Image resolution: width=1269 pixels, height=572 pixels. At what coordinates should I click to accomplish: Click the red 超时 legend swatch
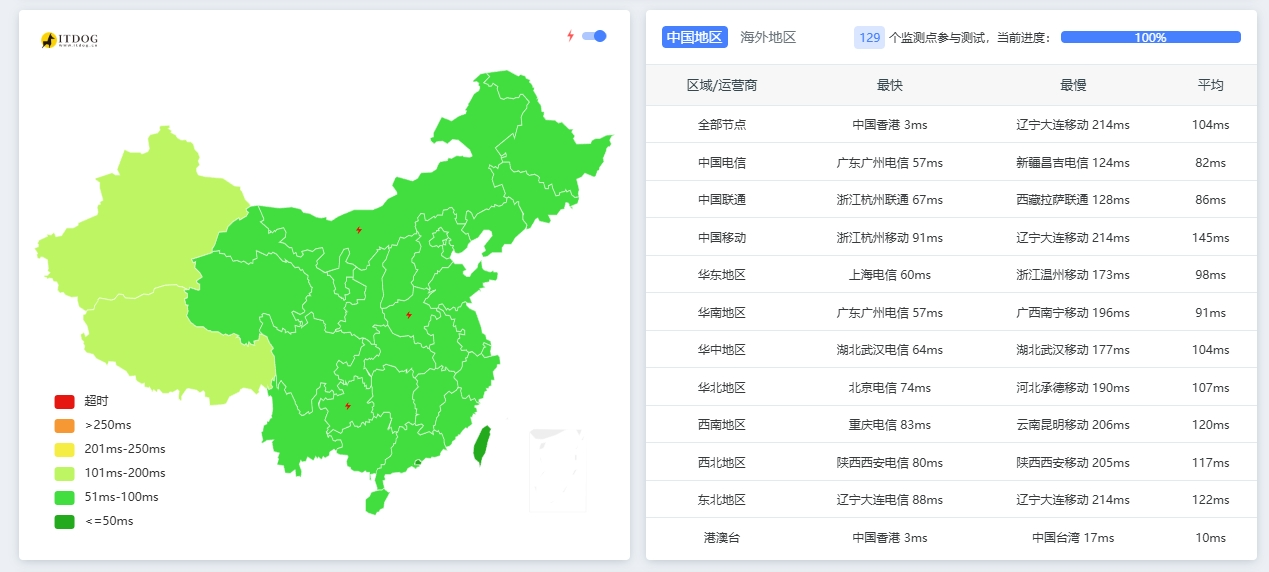(64, 401)
